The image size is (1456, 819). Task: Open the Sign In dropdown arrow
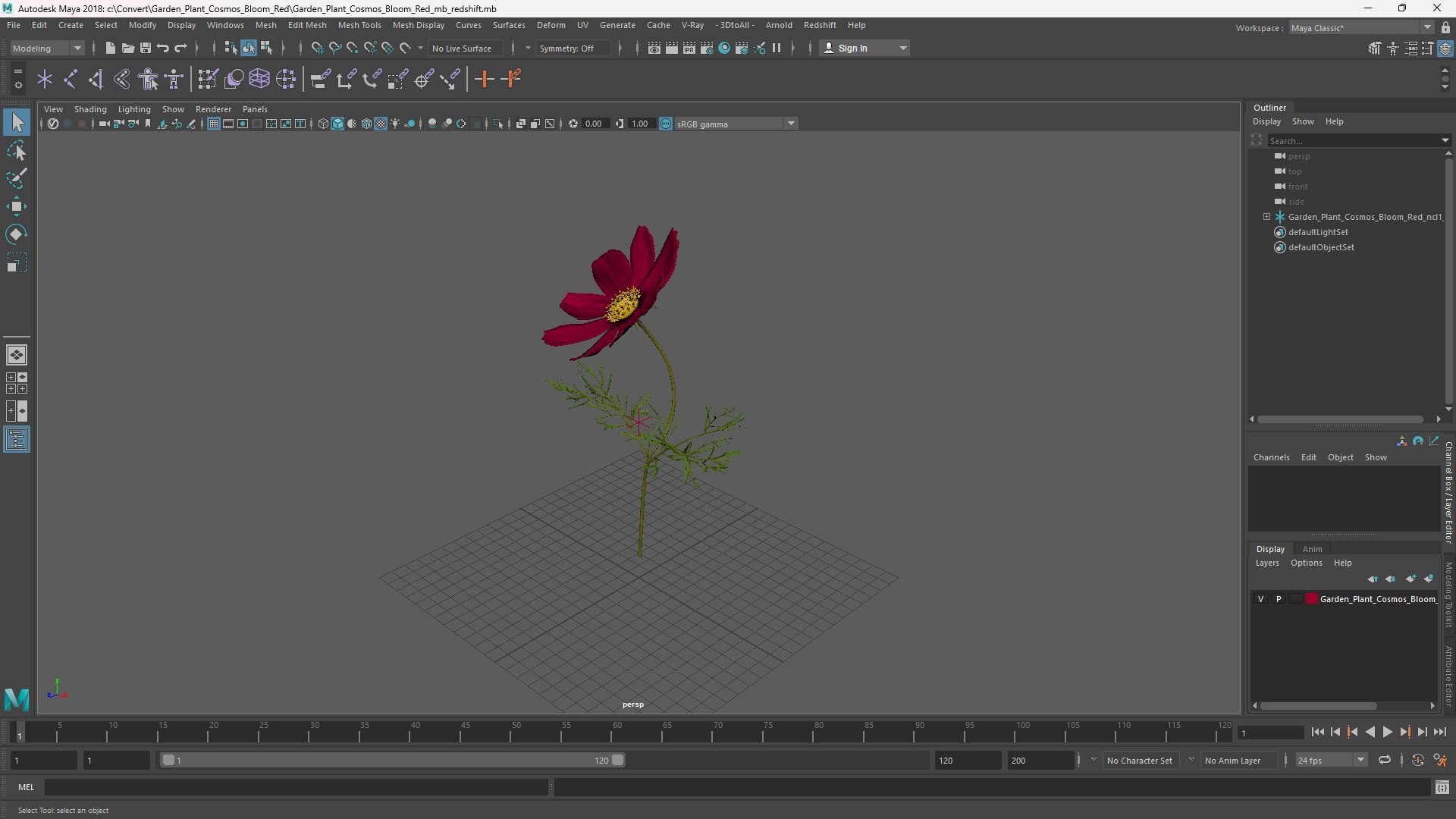coord(902,48)
